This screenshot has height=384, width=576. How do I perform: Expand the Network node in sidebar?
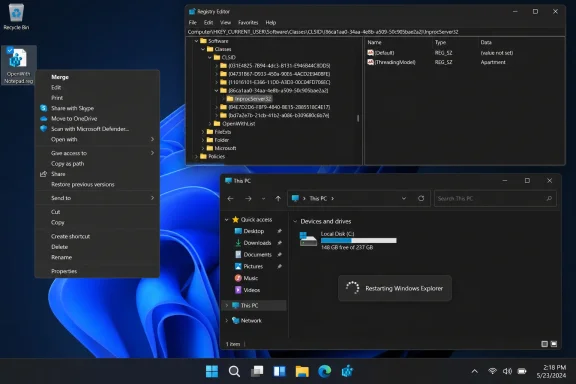(x=227, y=321)
